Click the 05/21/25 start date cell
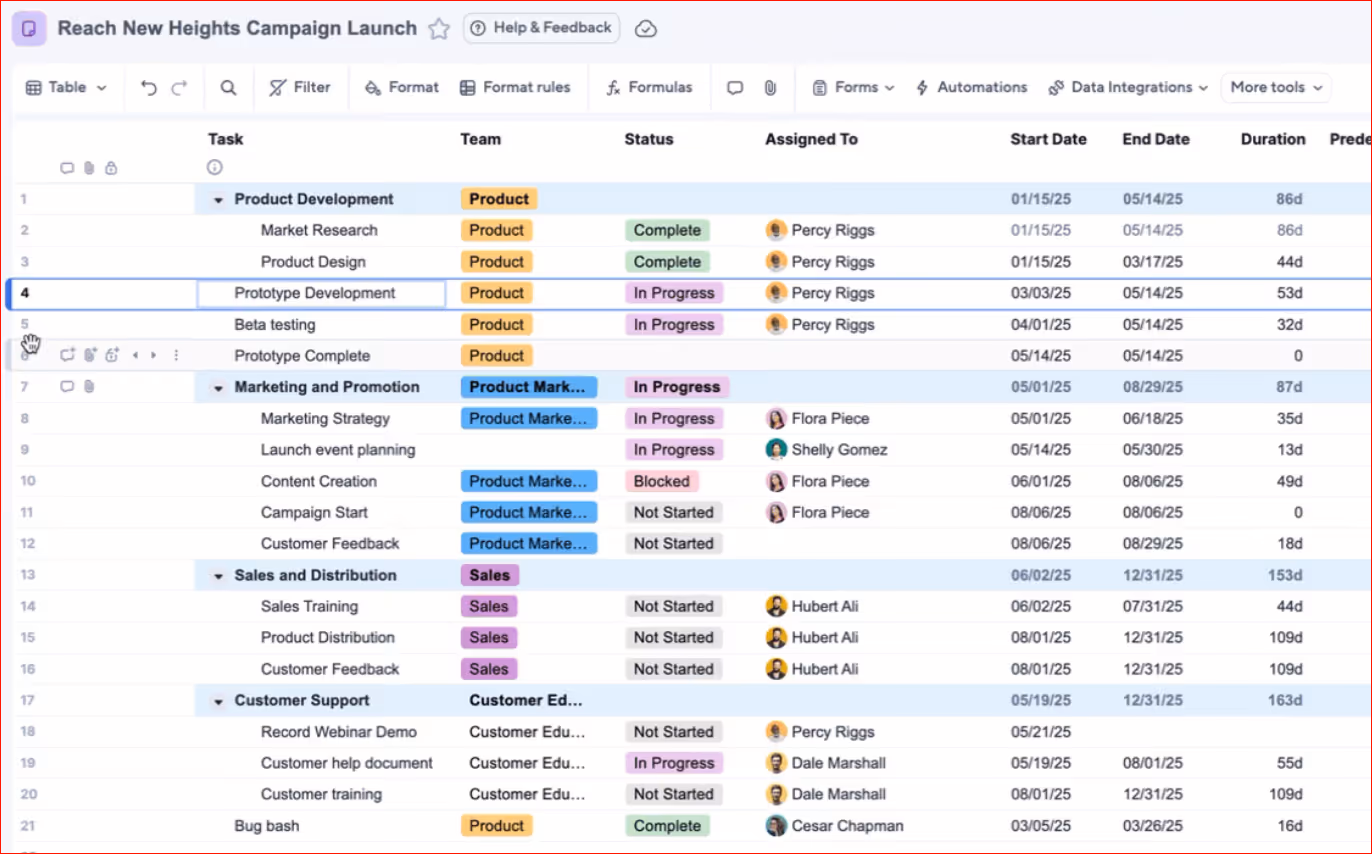 tap(1040, 732)
